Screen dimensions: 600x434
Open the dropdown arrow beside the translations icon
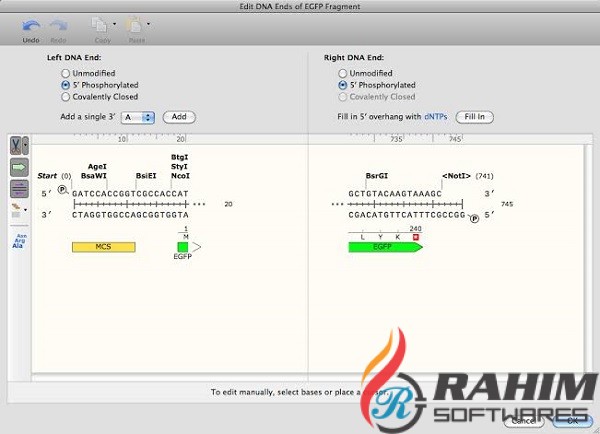coord(26,210)
